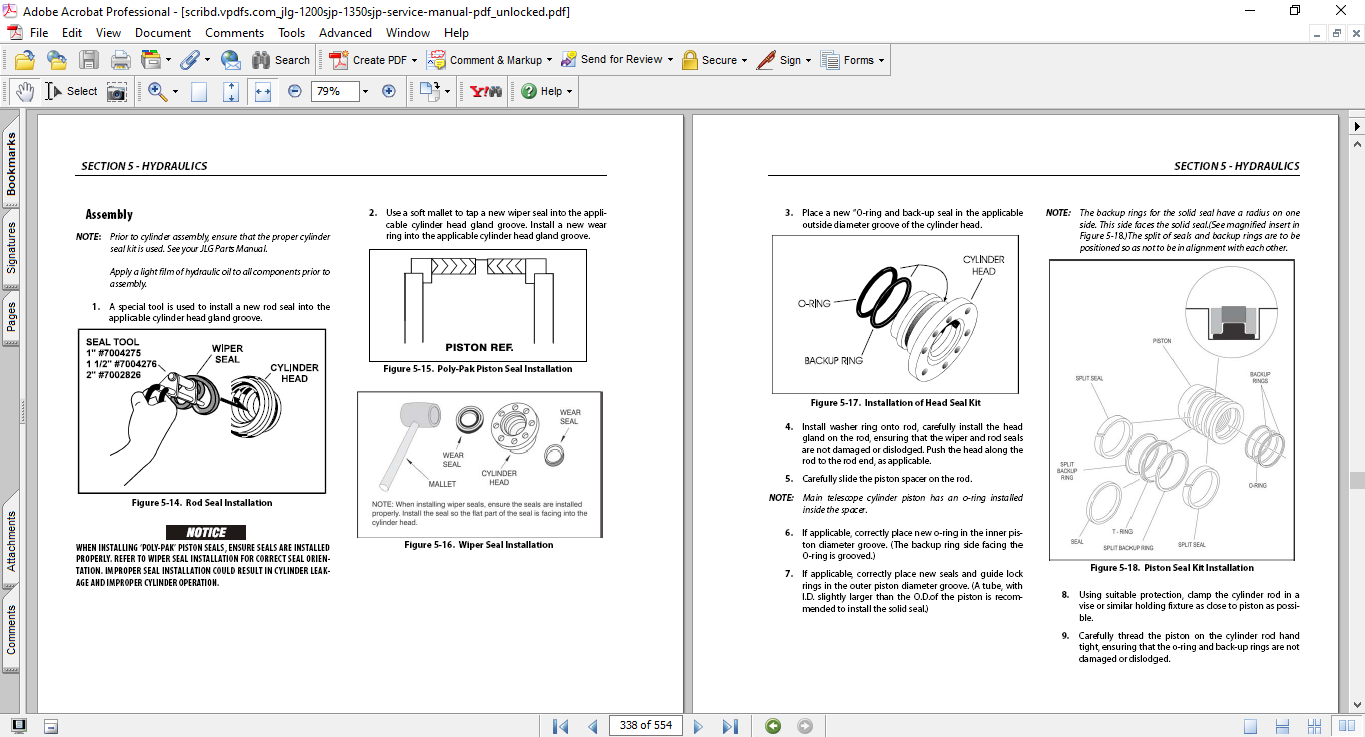Open the zoom percentage dropdown arrow

click(365, 91)
